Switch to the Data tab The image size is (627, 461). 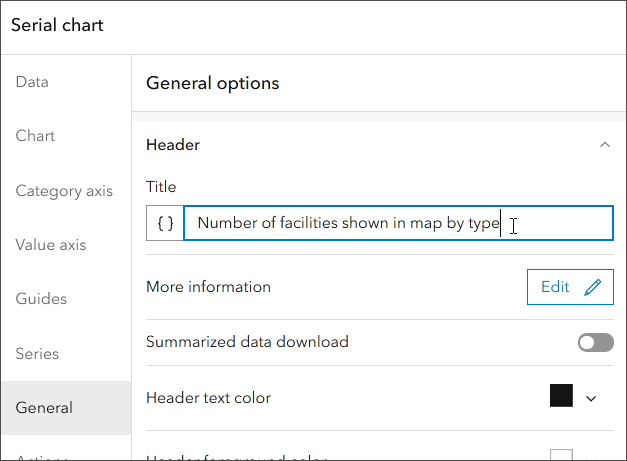pyautogui.click(x=32, y=82)
